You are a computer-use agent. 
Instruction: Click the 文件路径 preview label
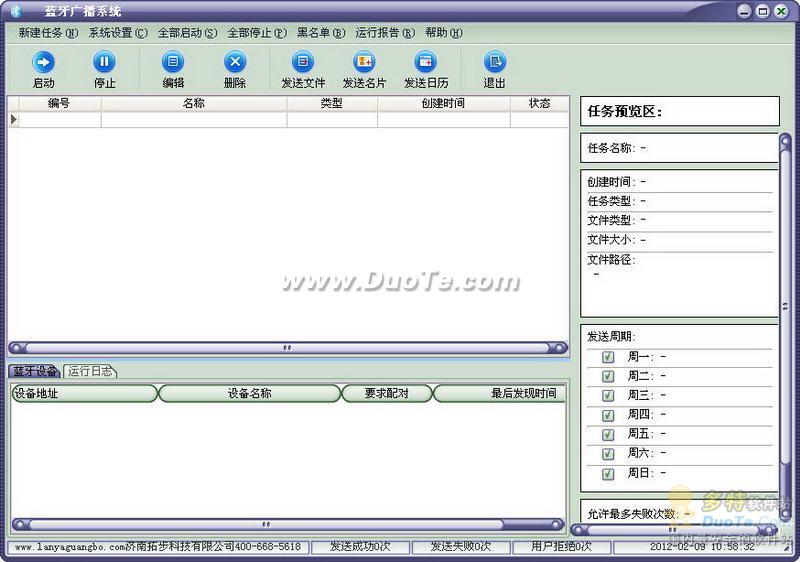611,260
